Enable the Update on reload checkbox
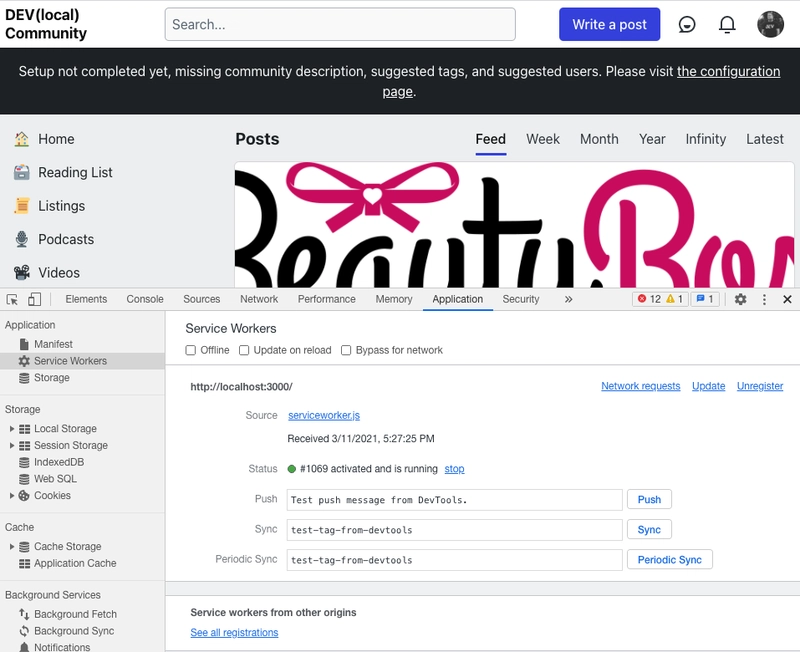The height and width of the screenshot is (652, 800). 244,350
